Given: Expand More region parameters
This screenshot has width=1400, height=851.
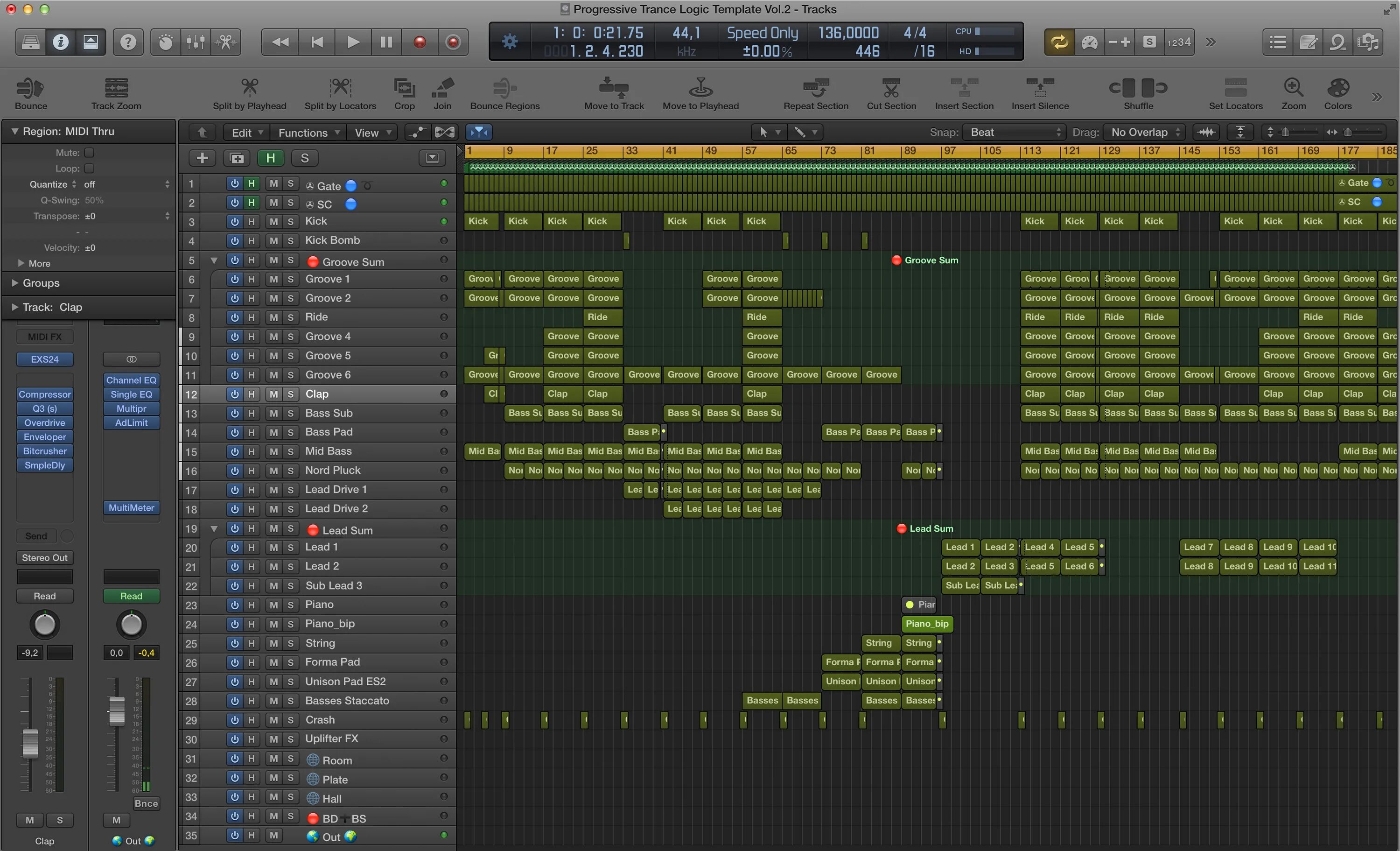Looking at the screenshot, I should [x=21, y=263].
